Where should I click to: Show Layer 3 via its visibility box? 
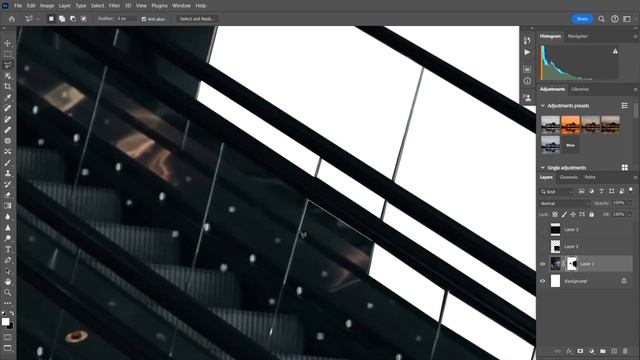[x=542, y=229]
